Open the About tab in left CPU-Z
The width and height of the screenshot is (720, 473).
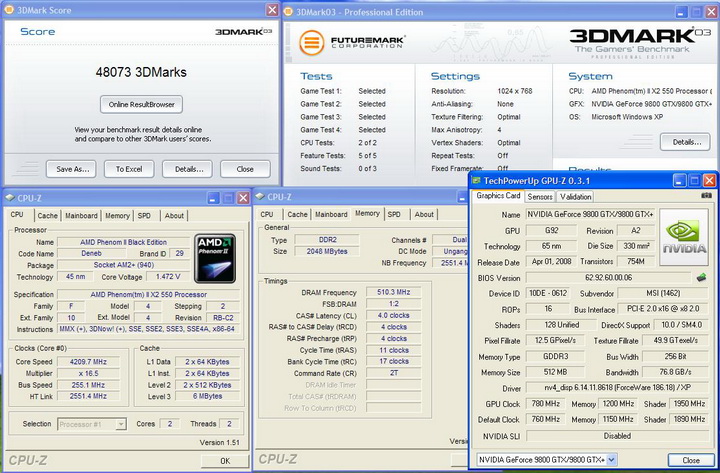(x=174, y=215)
